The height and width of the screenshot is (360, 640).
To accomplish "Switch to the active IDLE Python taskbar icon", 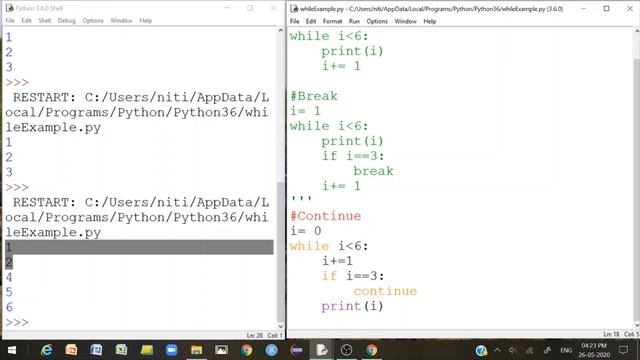I will [322, 350].
